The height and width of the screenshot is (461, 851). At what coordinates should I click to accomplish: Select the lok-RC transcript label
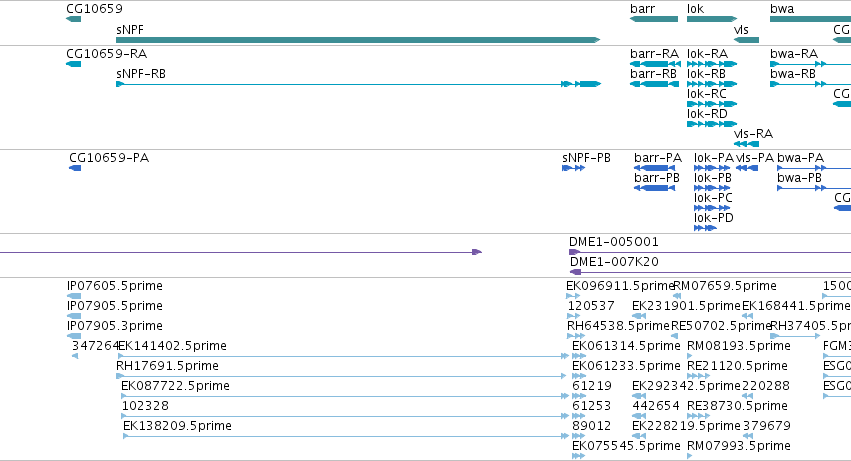[707, 94]
